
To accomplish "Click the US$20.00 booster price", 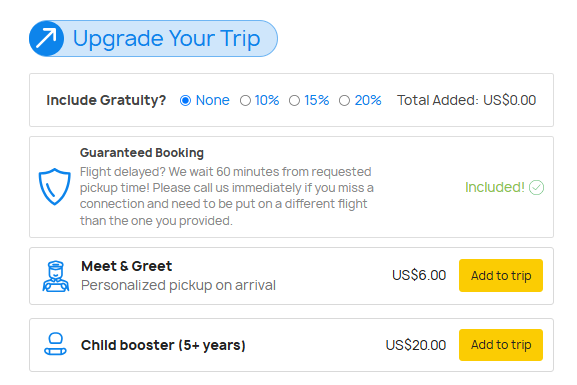I will (415, 345).
